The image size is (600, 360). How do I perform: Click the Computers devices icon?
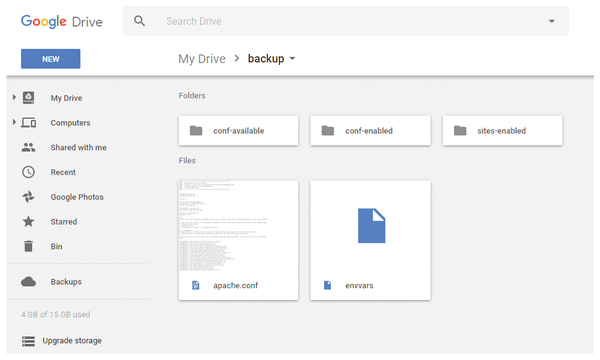(29, 122)
